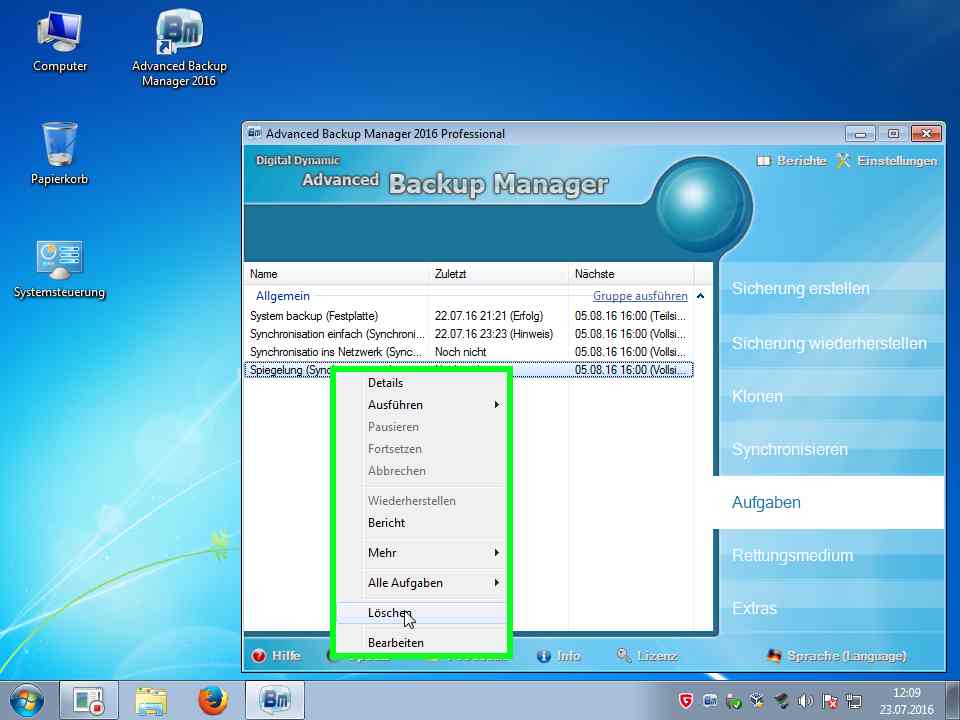Click the '22.07.16 23:23 (Hinweis)' cell
Viewport: 960px width, 720px height.
(494, 334)
